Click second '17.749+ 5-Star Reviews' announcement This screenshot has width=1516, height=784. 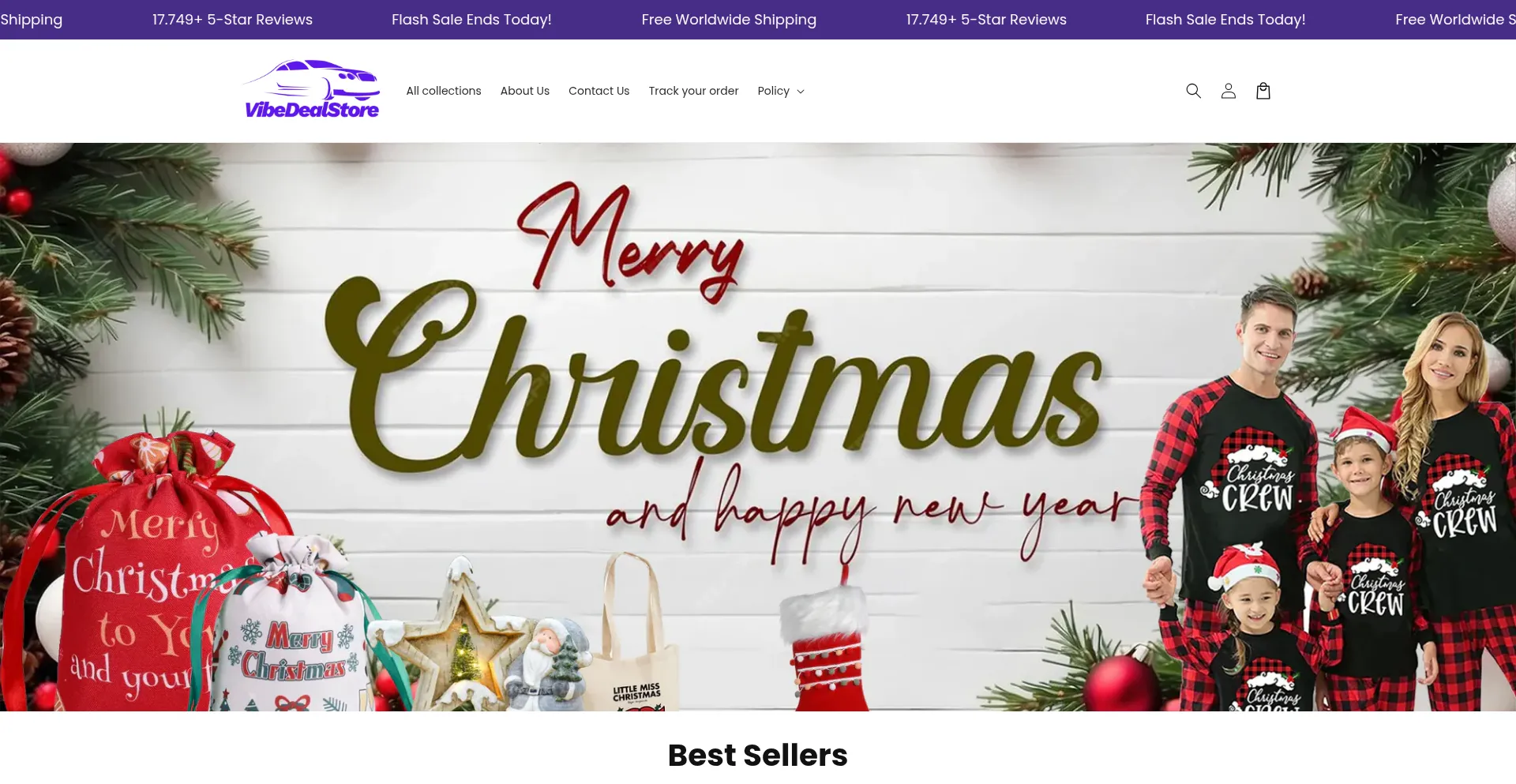[x=986, y=20]
